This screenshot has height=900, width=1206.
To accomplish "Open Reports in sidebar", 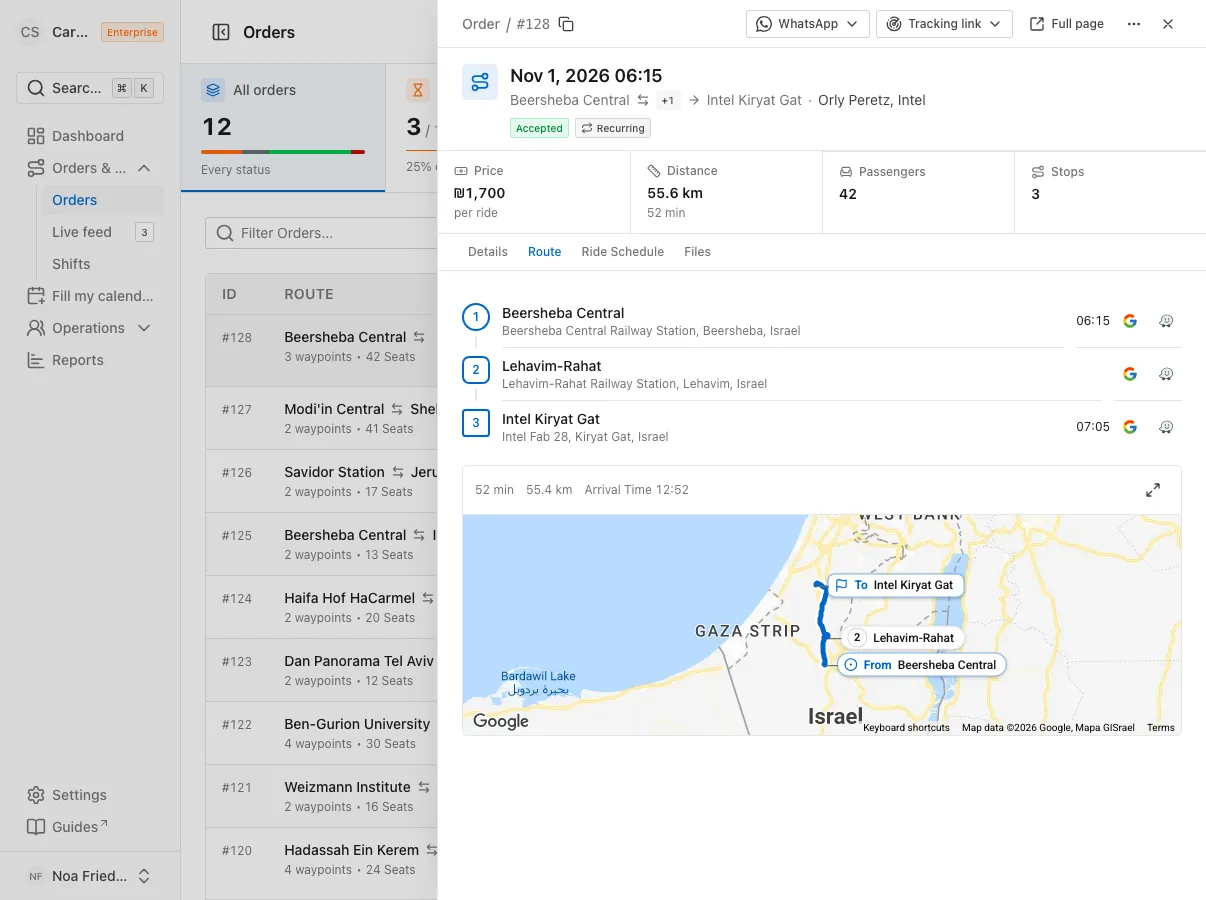I will click(x=90, y=360).
